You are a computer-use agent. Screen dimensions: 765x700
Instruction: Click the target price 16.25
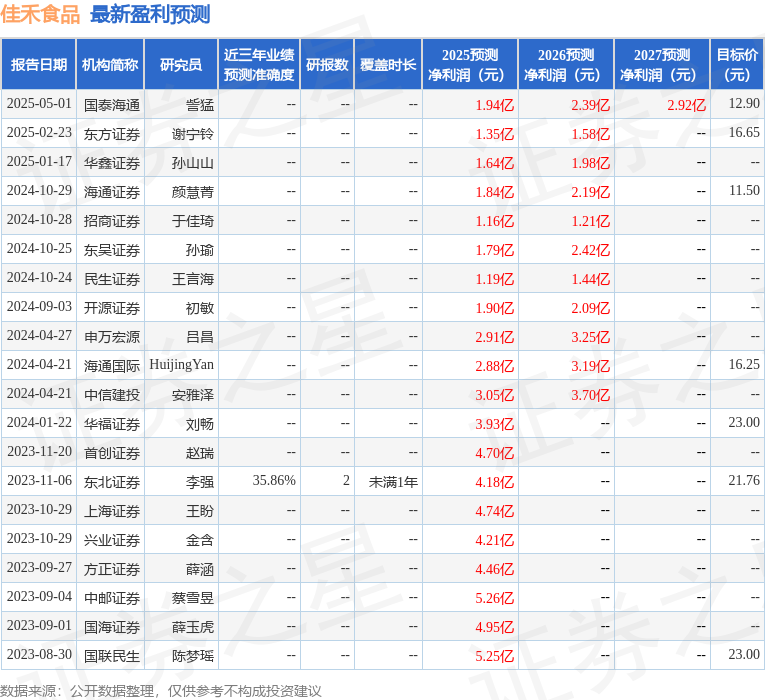coord(744,364)
